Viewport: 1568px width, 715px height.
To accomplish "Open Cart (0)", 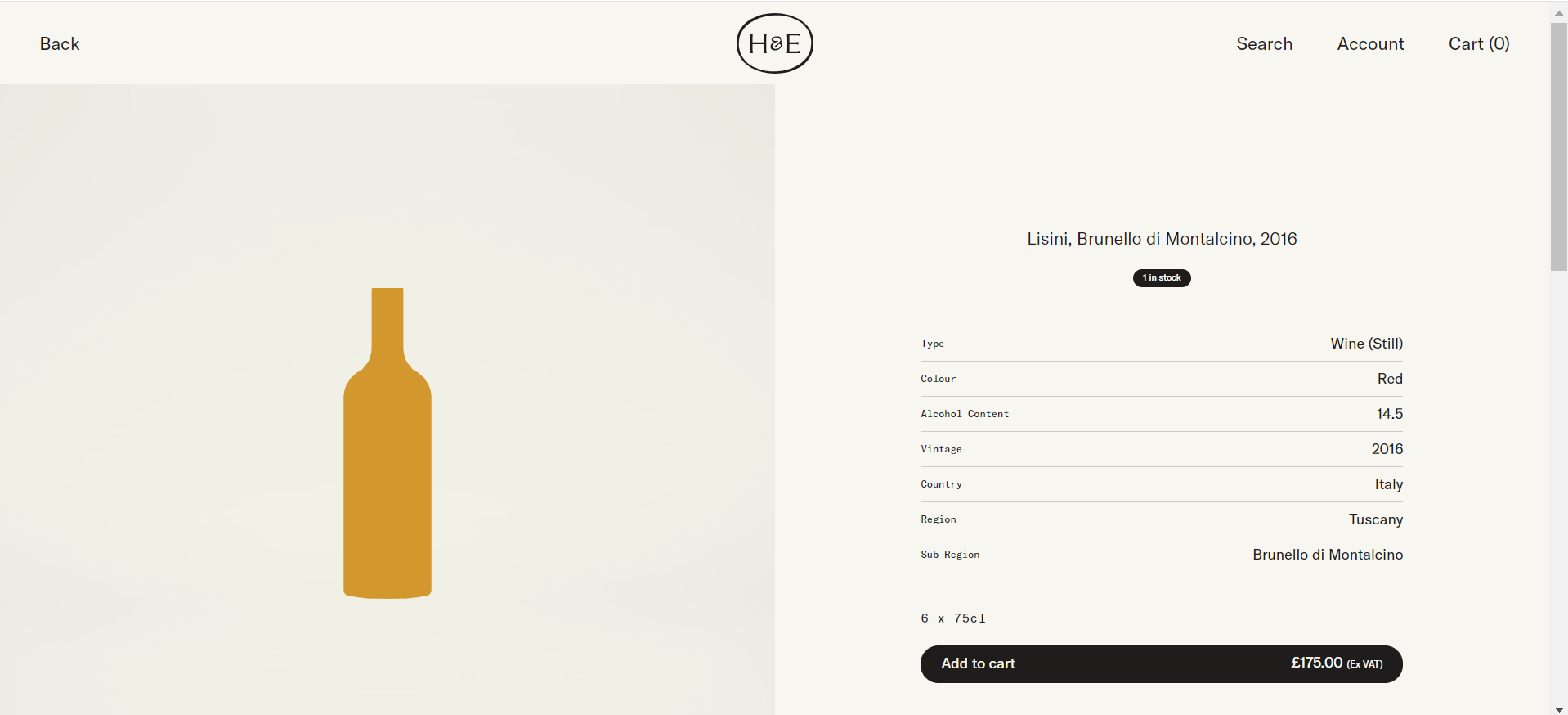I will [x=1479, y=44].
